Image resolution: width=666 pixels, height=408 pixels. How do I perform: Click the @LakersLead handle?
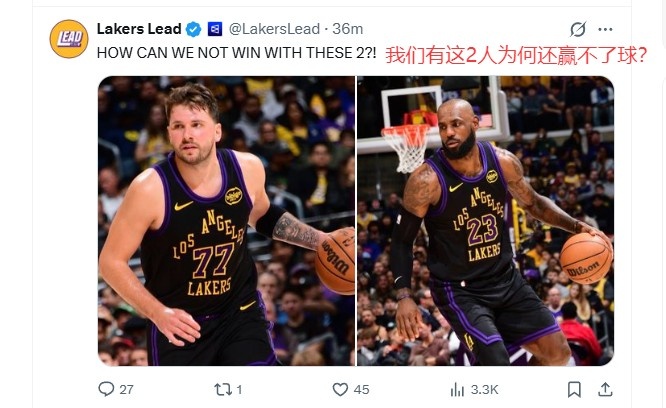coord(274,29)
